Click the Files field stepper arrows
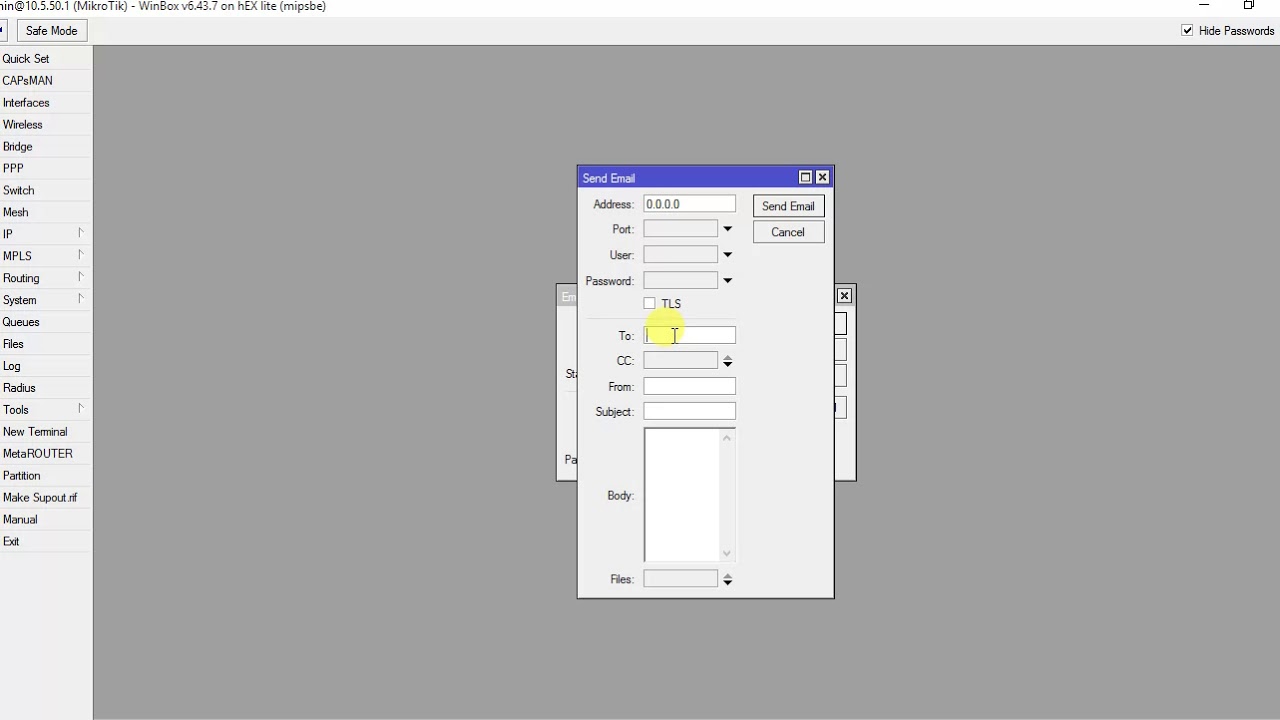This screenshot has width=1280, height=720. click(727, 579)
